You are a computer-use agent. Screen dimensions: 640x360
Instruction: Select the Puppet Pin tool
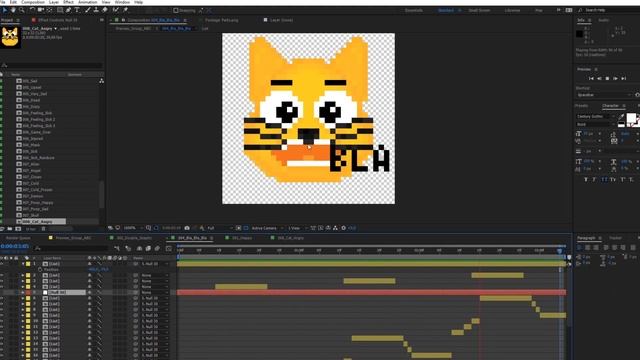pyautogui.click(x=126, y=10)
